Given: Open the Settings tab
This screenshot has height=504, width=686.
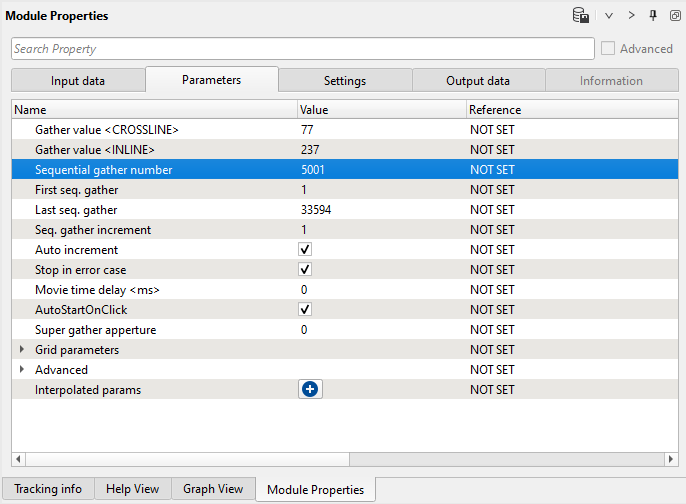Looking at the screenshot, I should [345, 81].
